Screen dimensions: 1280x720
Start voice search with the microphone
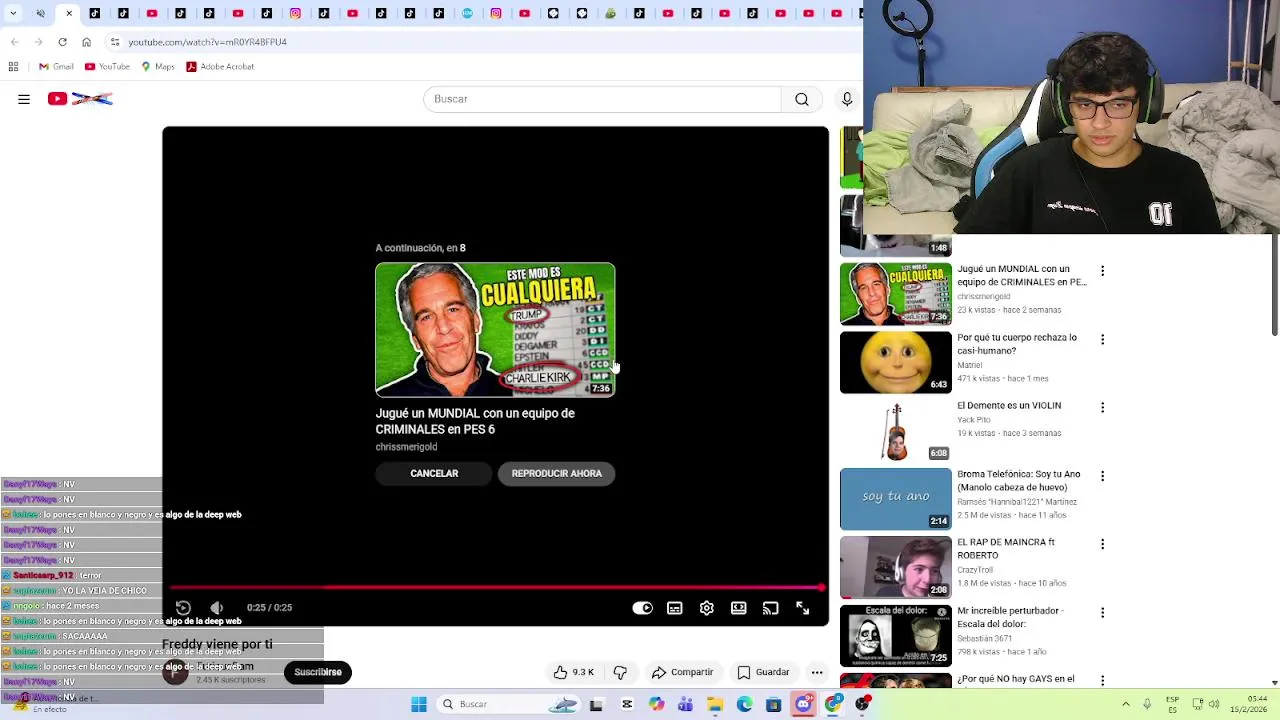[847, 99]
